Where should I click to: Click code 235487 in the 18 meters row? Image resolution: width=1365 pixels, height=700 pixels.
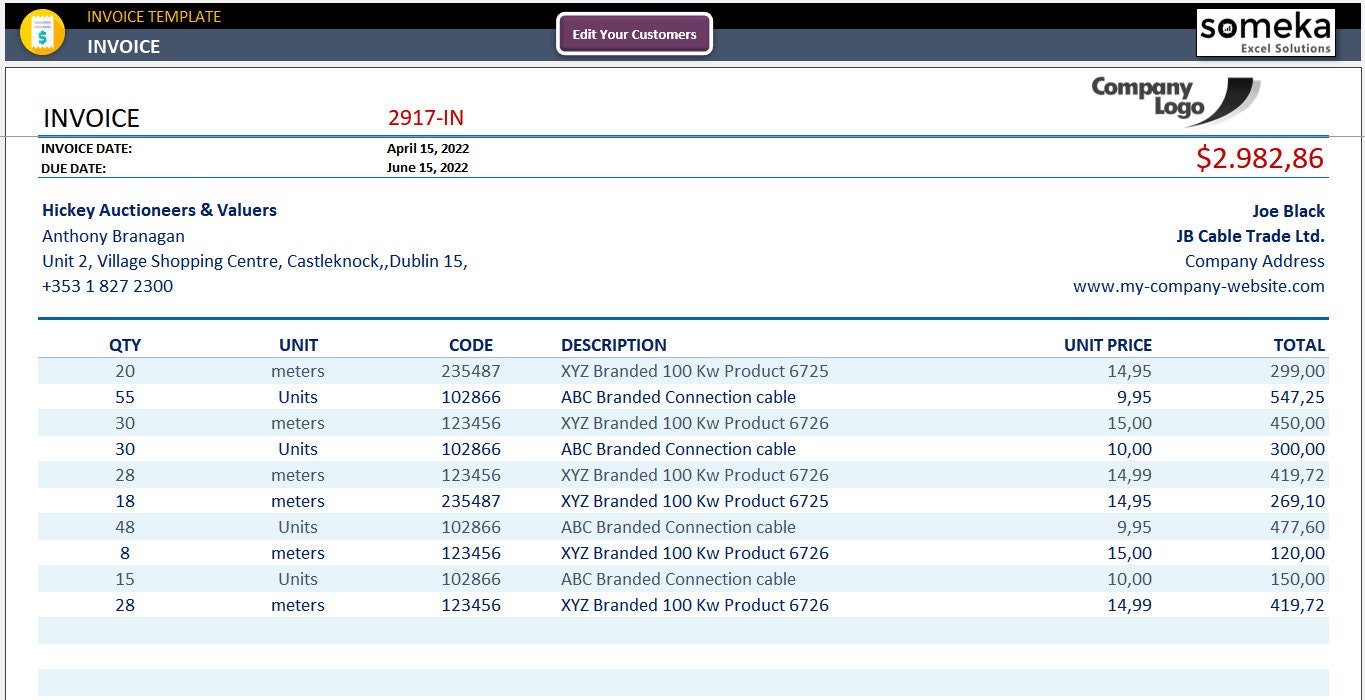point(471,501)
